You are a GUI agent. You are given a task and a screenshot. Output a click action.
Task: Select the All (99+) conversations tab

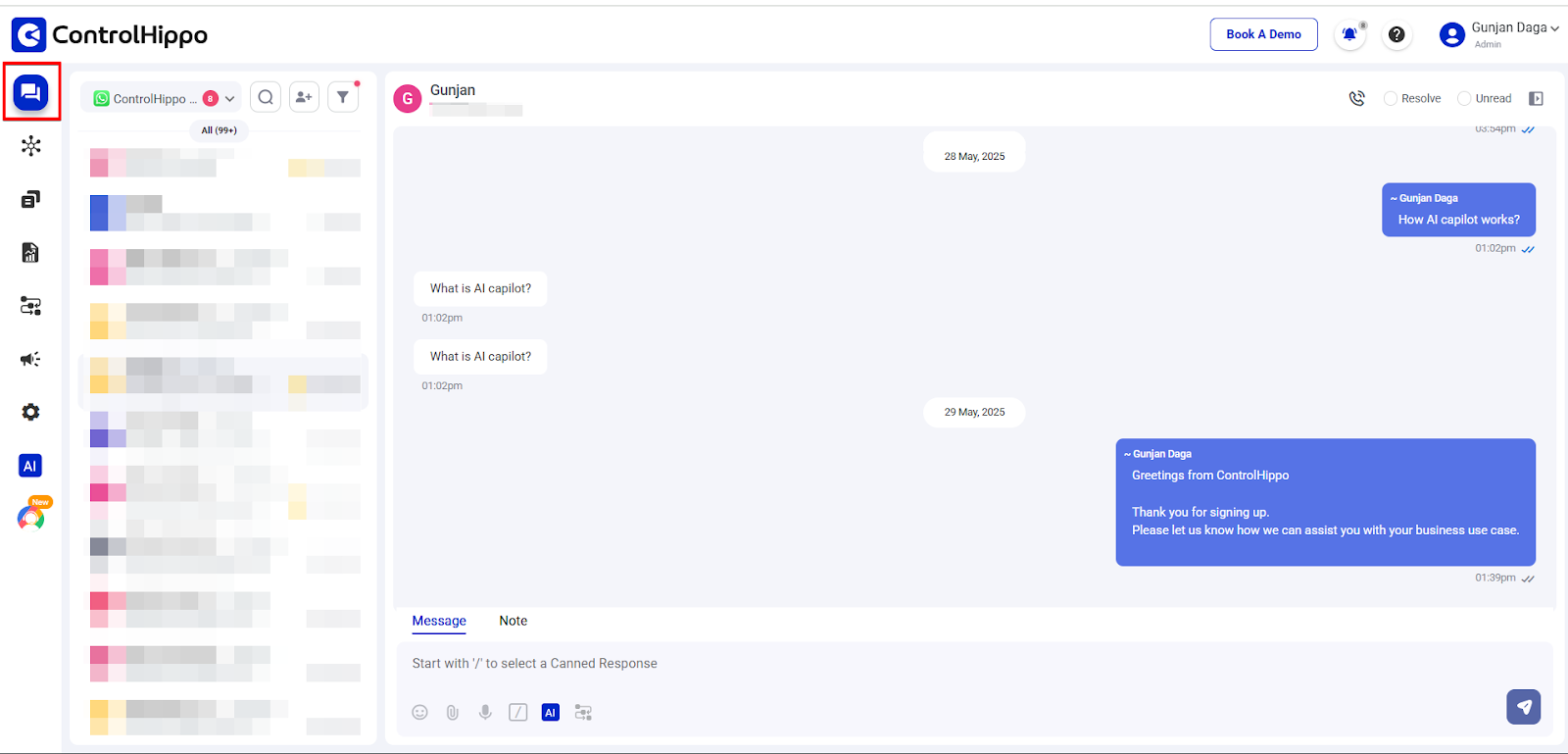(220, 130)
